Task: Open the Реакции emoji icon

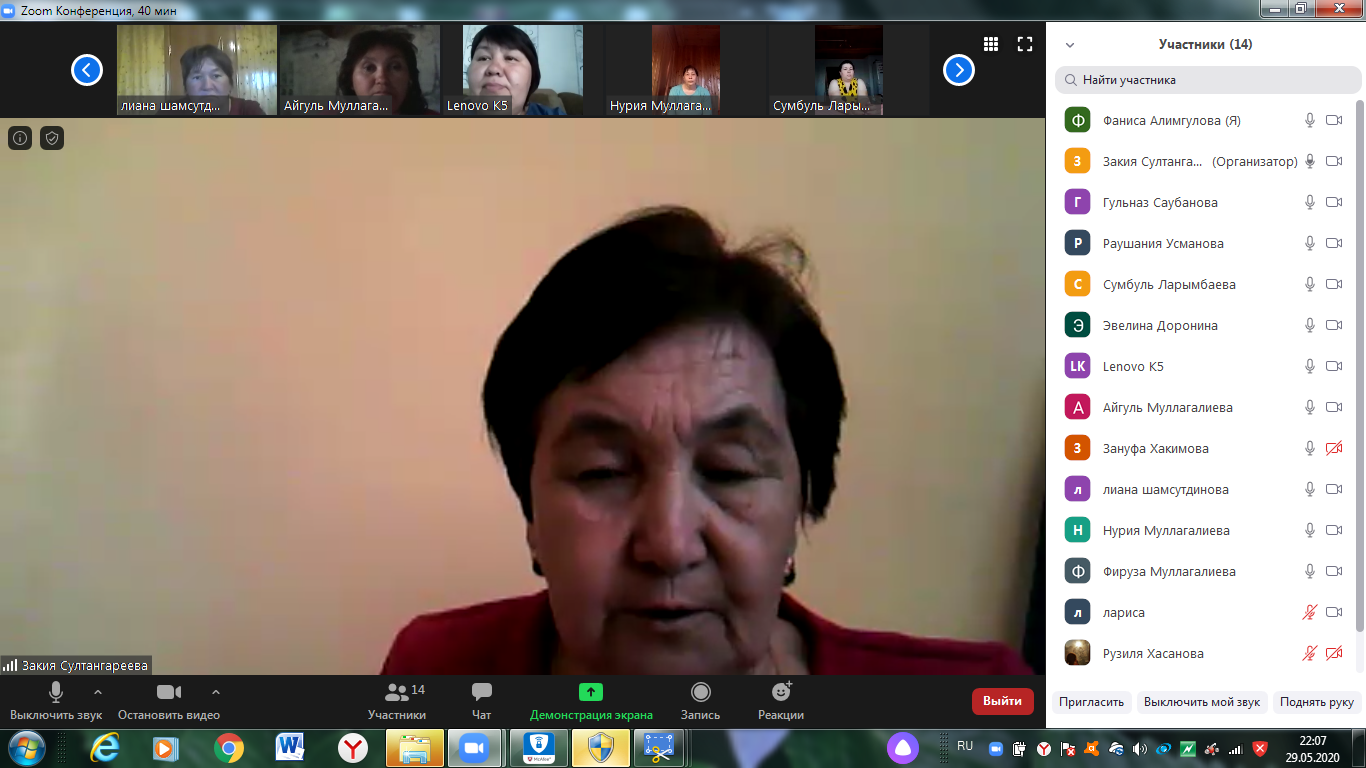Action: click(781, 692)
